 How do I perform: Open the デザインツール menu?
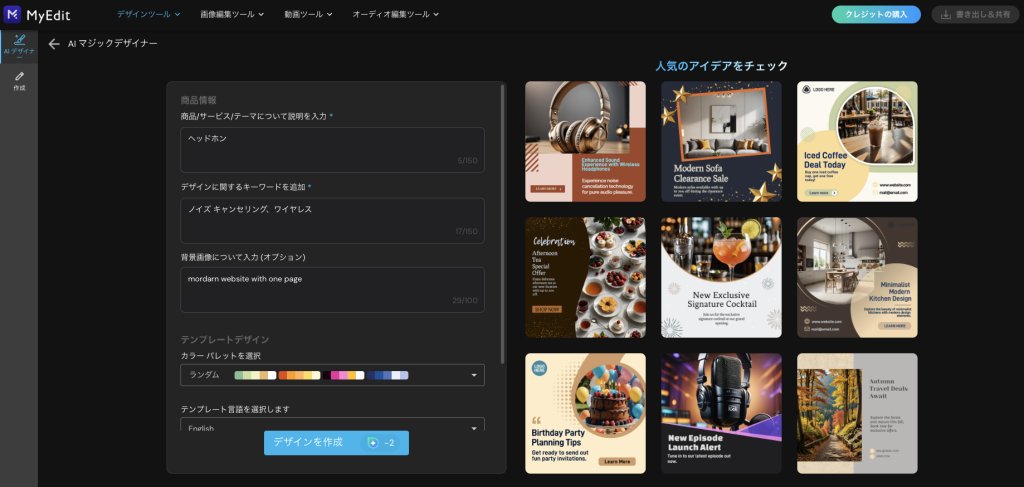point(149,15)
